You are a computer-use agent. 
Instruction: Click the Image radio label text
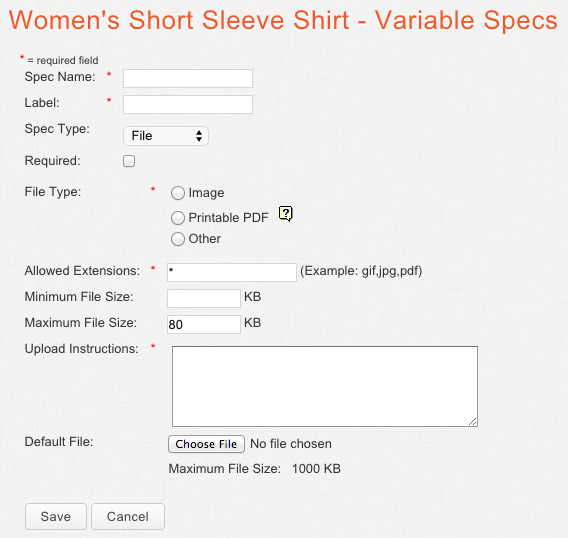(206, 193)
